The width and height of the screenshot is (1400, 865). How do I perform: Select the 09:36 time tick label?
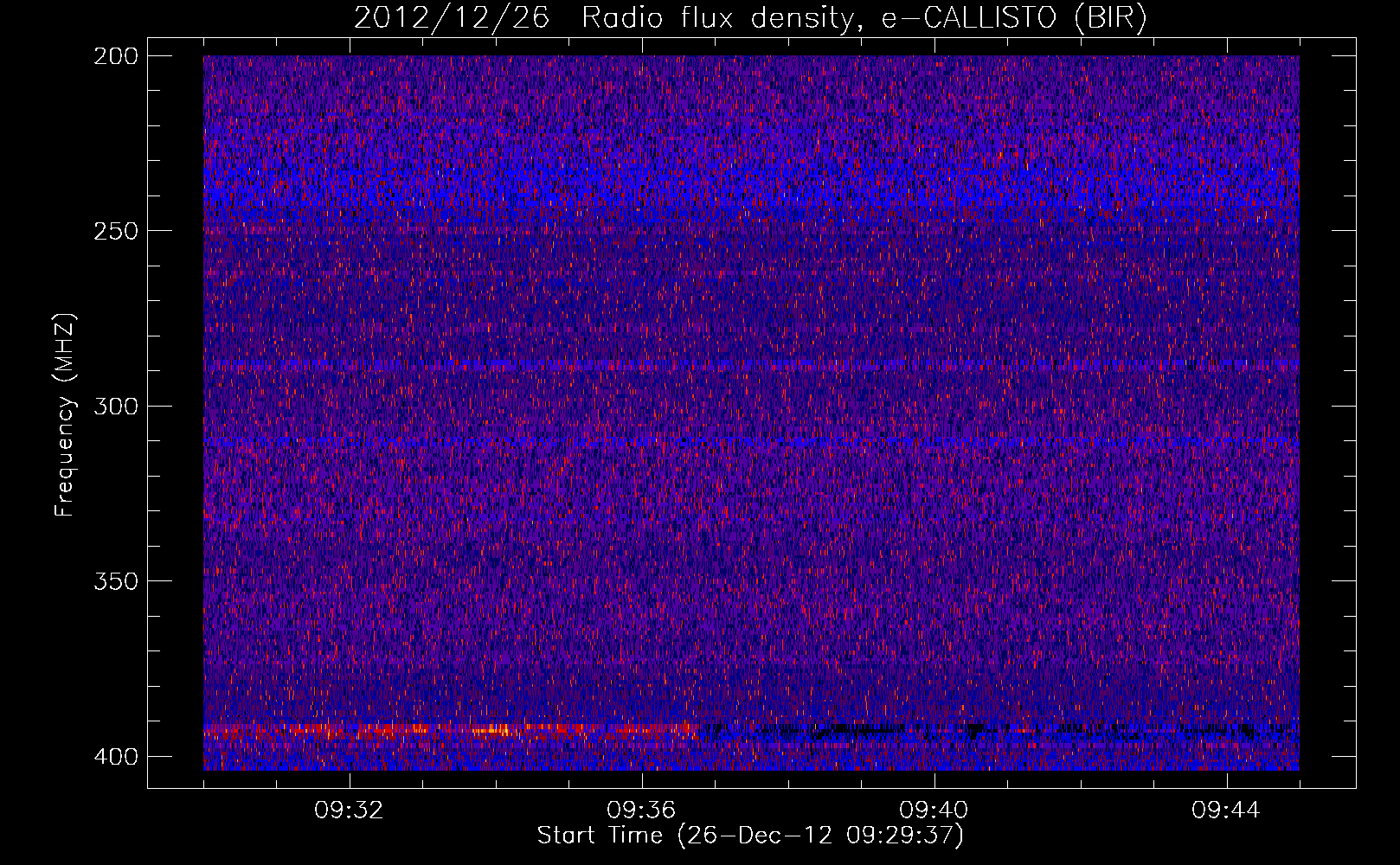point(642,811)
